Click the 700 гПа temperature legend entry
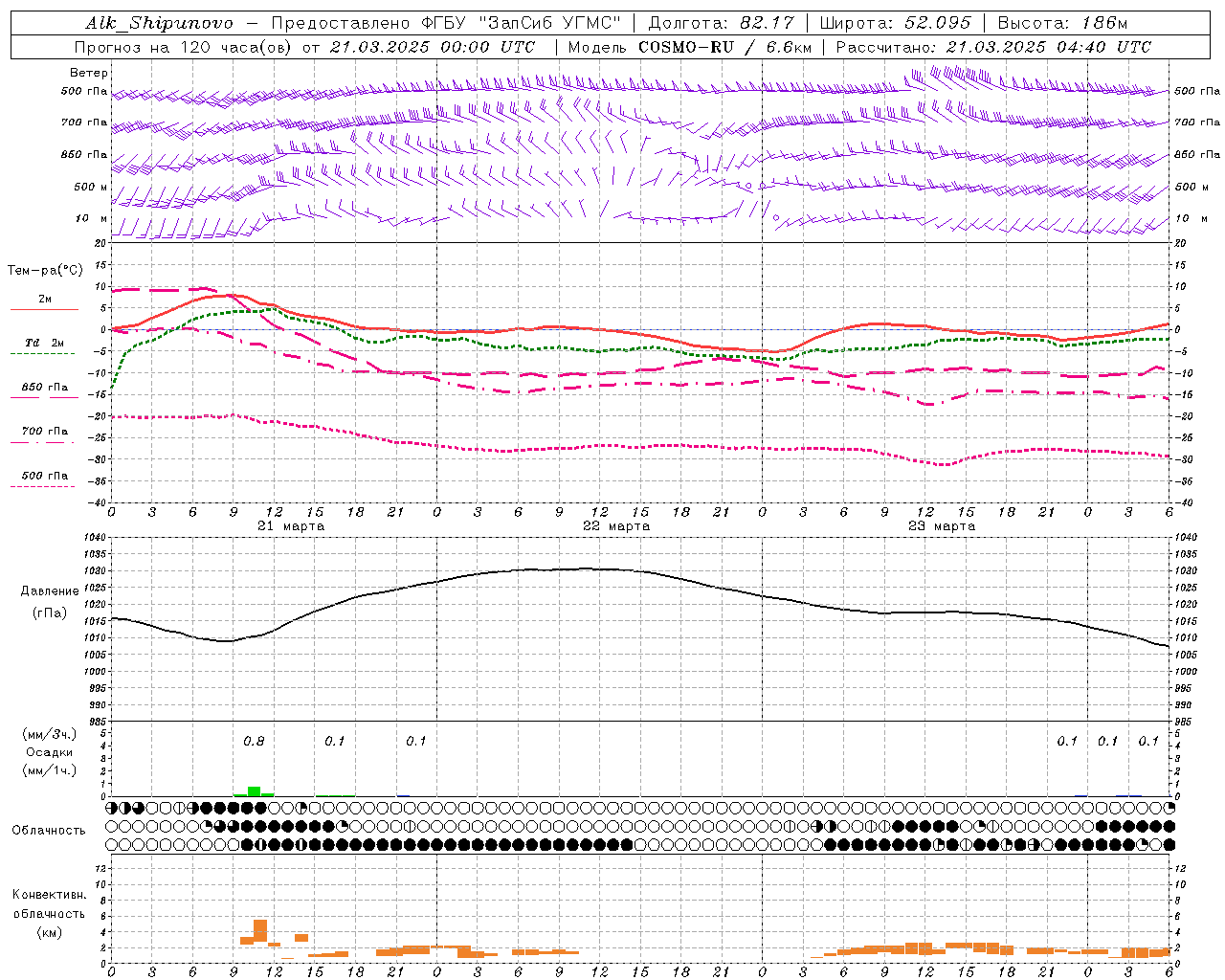 point(44,431)
